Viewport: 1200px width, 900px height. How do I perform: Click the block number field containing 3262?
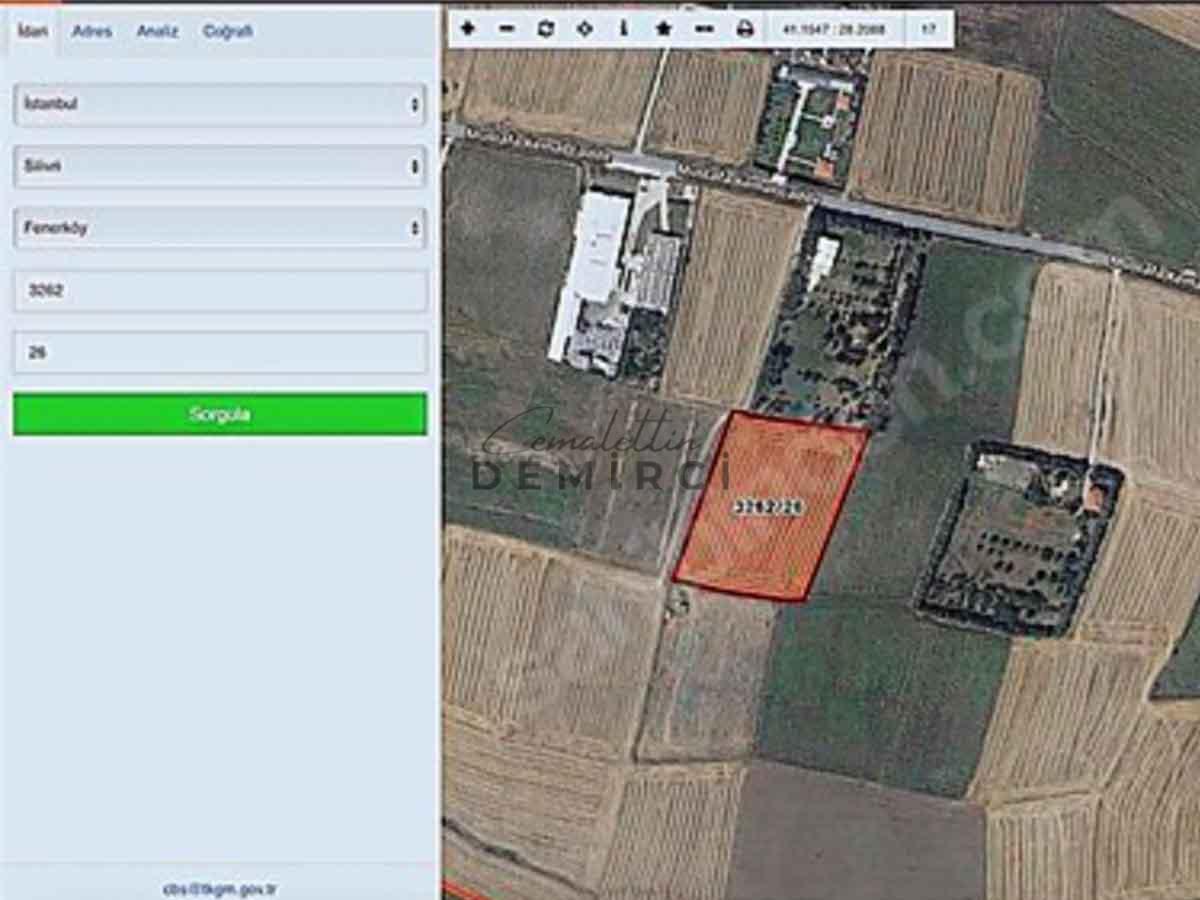(x=220, y=291)
